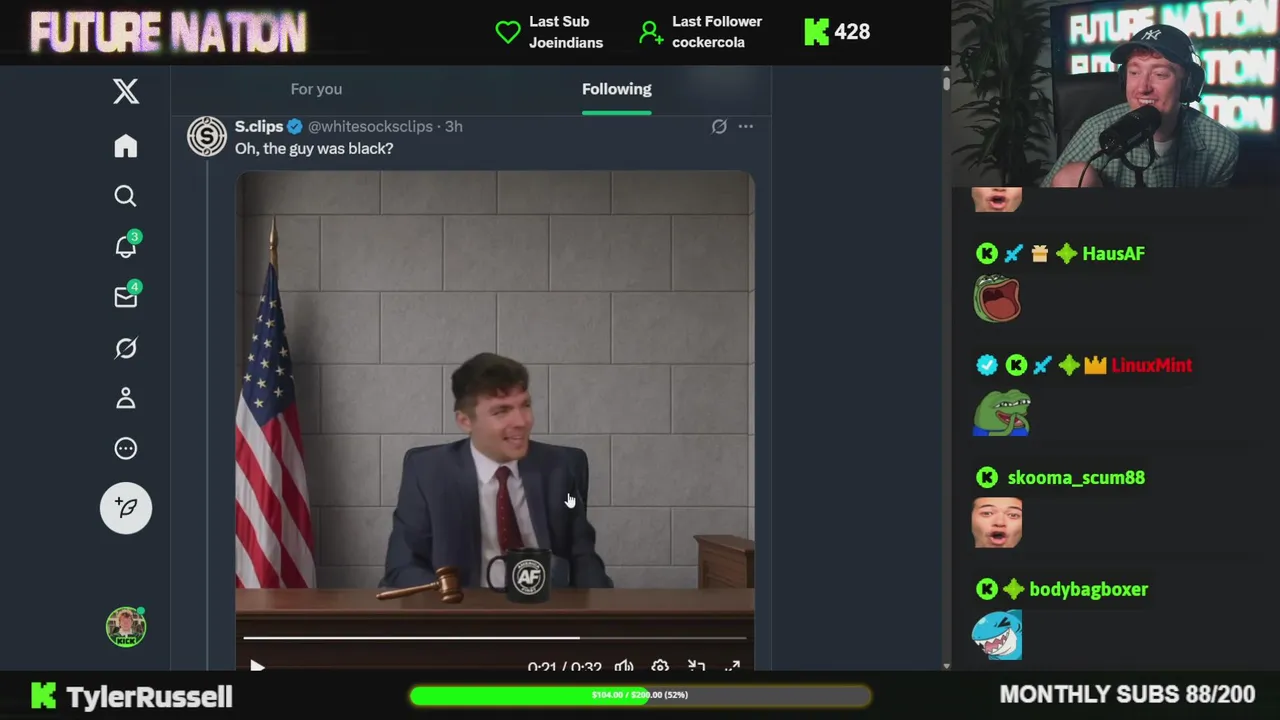Click the Kick logo beside TylerRussell
Viewport: 1280px width, 720px height.
pyautogui.click(x=43, y=696)
